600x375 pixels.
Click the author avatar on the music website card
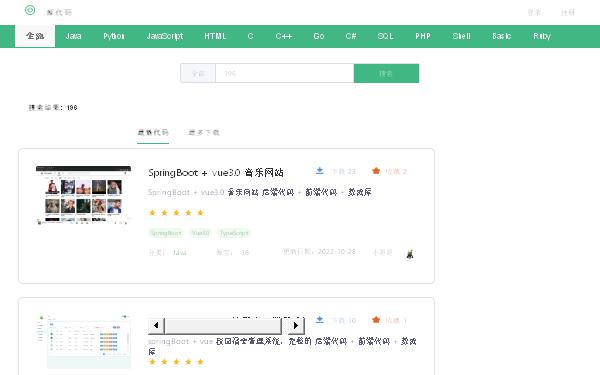point(410,254)
